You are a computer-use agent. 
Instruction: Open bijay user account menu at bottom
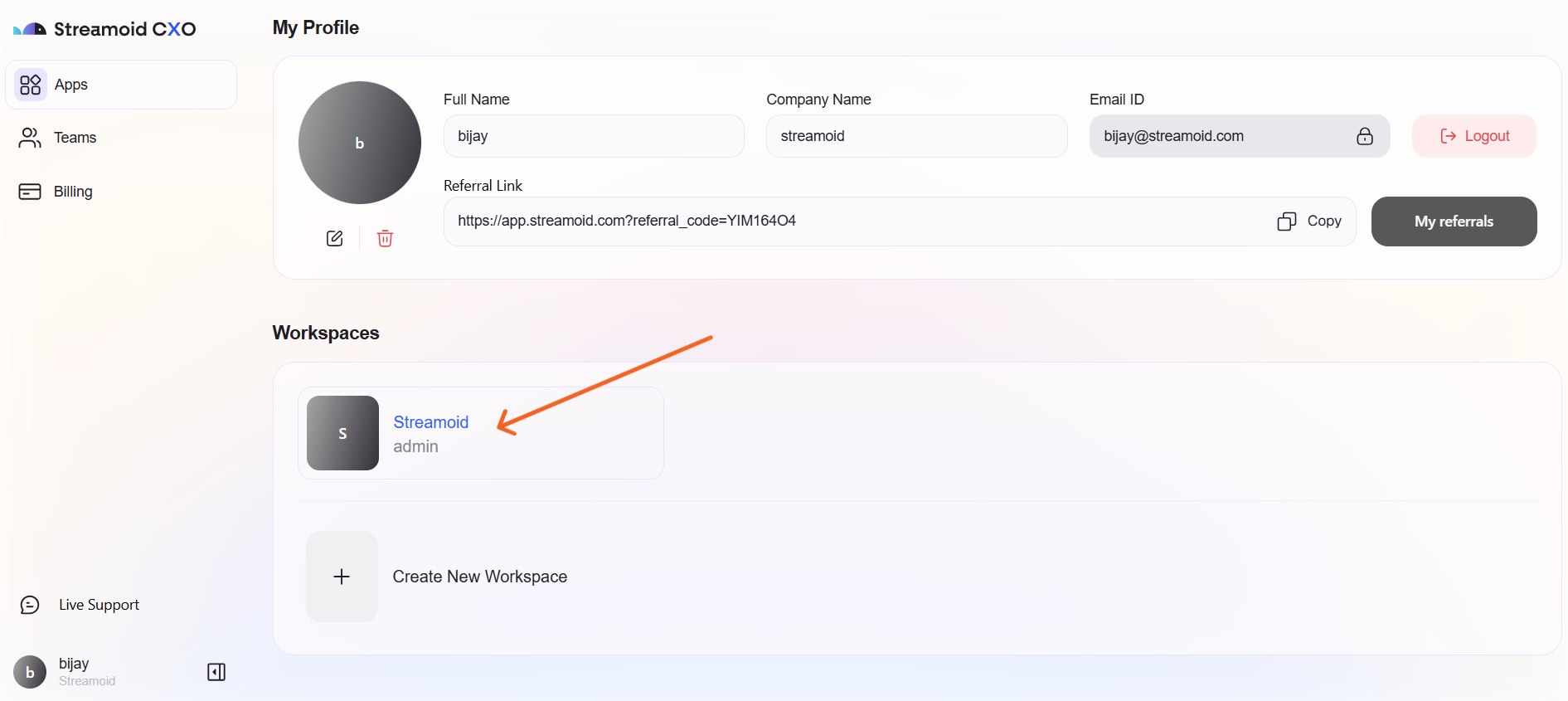[x=75, y=671]
